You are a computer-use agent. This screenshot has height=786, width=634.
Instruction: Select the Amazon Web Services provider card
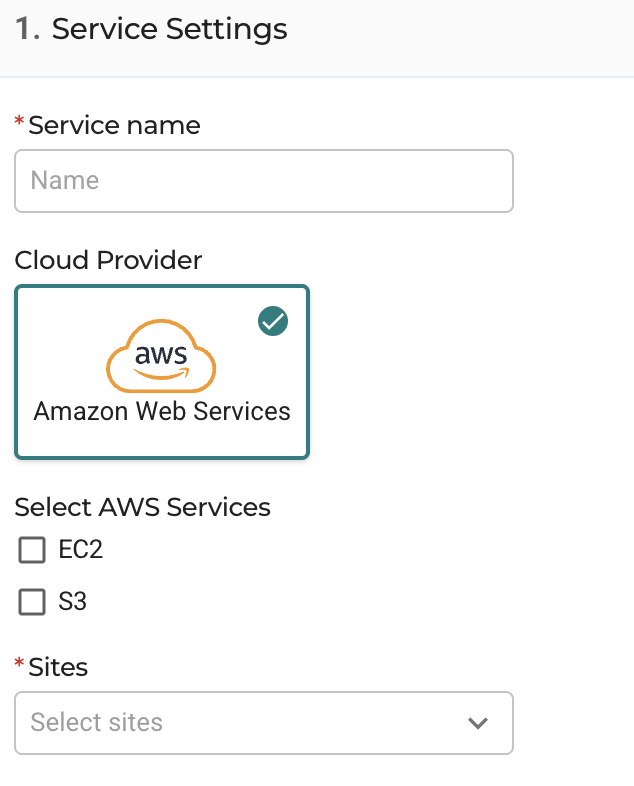tap(162, 372)
